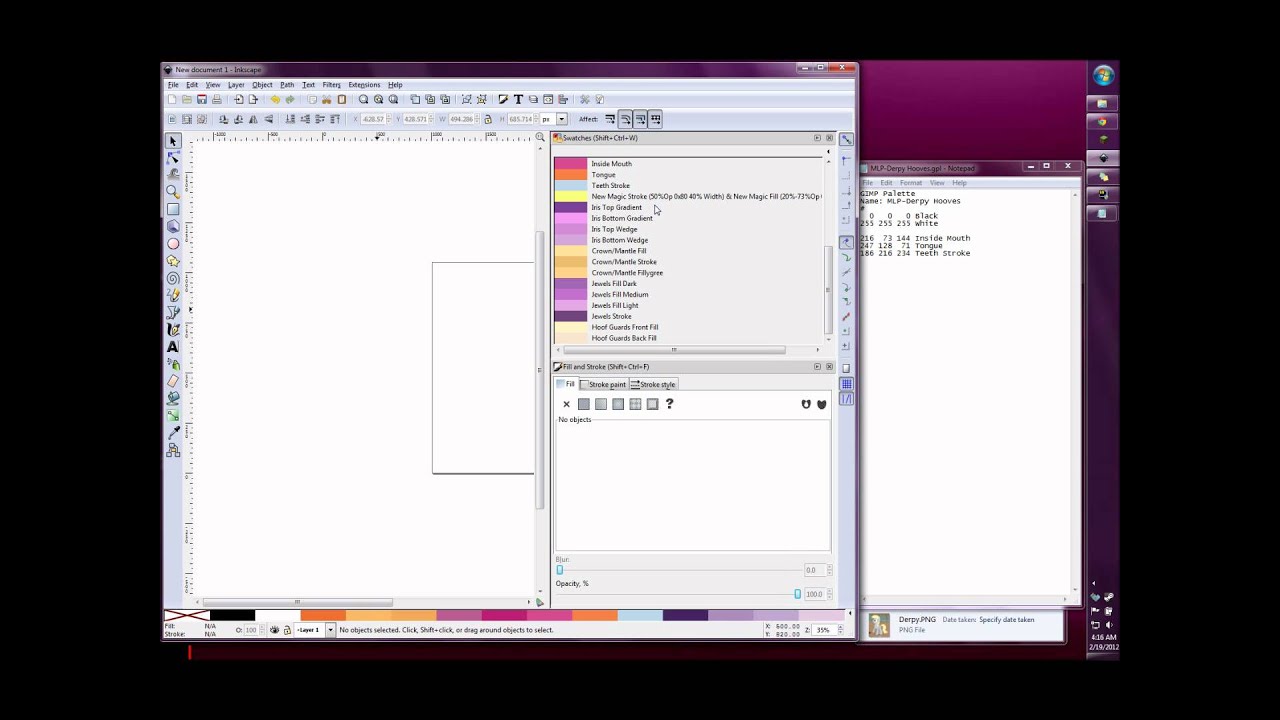Viewport: 1280px width, 720px height.
Task: Open the Object menu
Action: [262, 85]
